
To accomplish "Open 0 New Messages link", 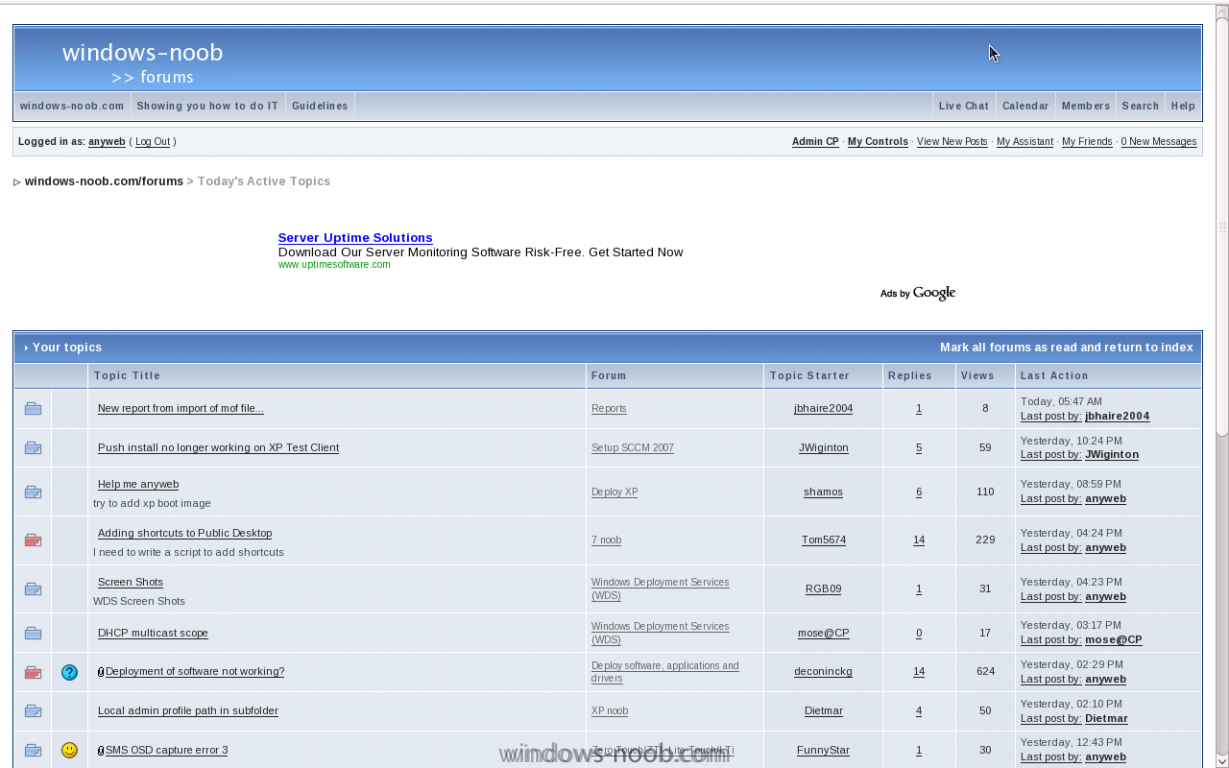I will [1159, 142].
